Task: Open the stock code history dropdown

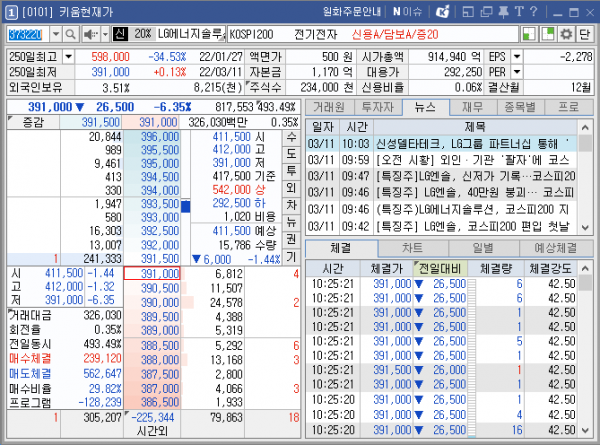Action: coord(56,34)
